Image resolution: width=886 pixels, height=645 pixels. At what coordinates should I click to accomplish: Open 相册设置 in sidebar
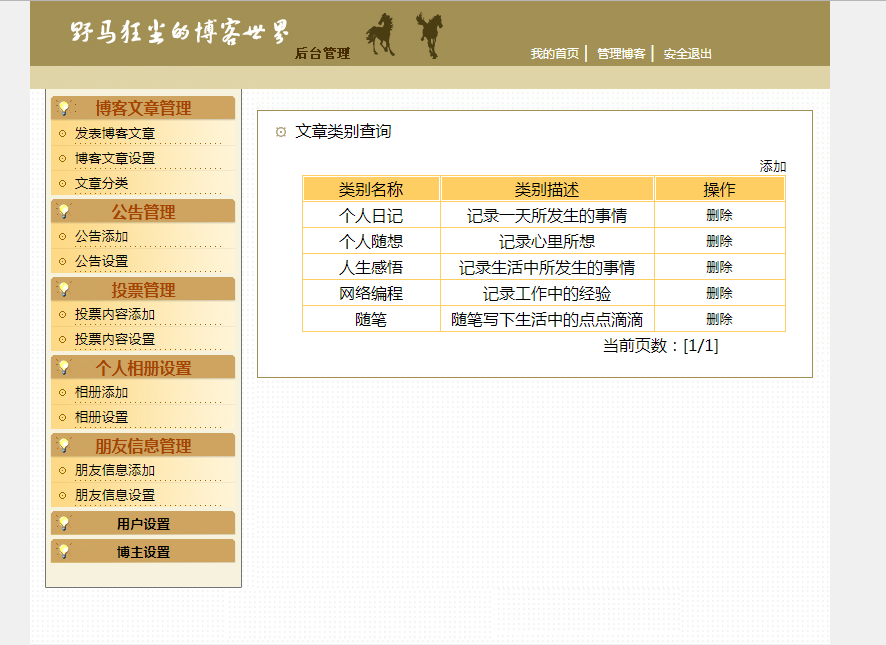click(102, 417)
